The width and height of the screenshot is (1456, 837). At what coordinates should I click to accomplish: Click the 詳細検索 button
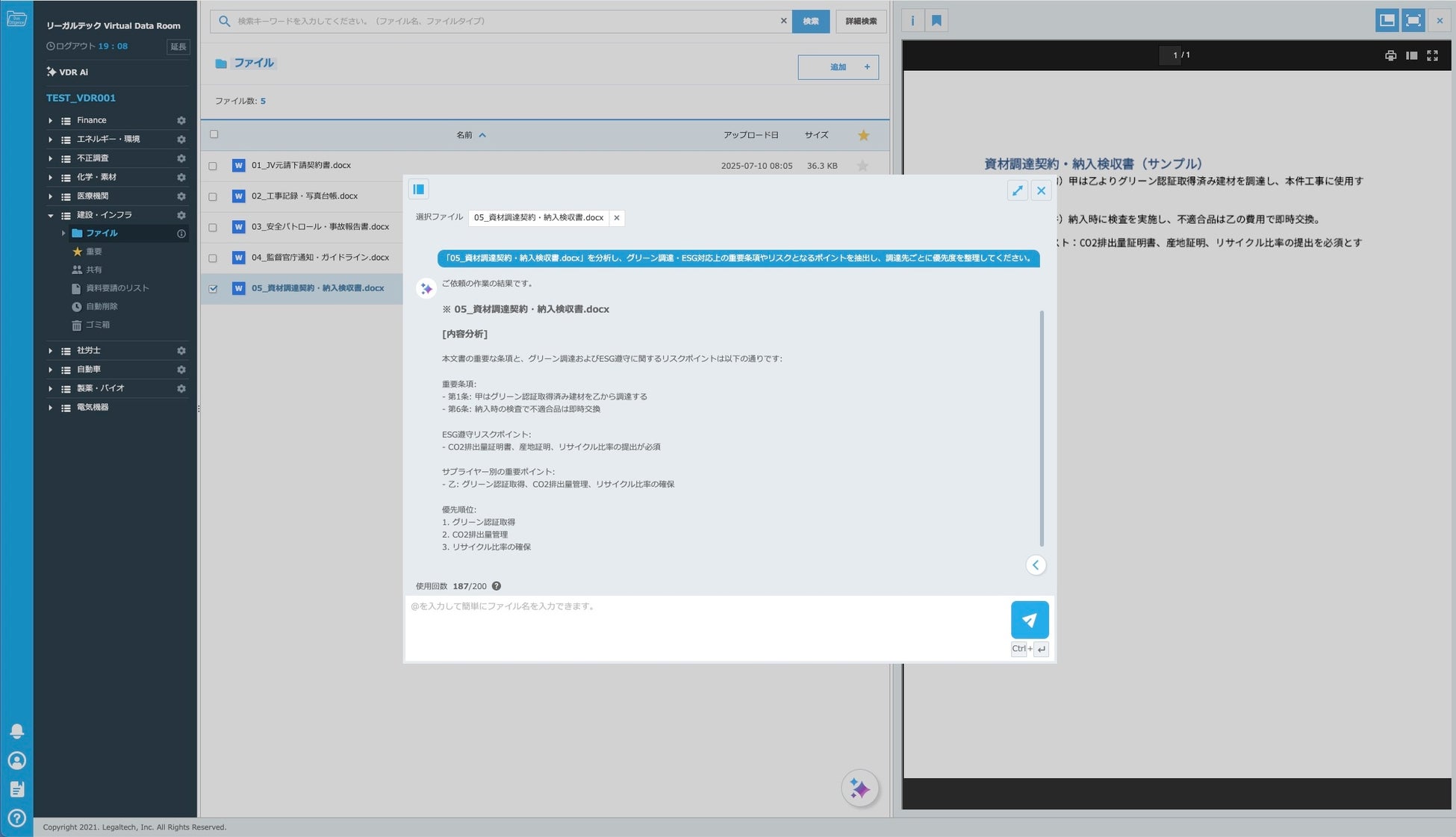click(x=861, y=21)
